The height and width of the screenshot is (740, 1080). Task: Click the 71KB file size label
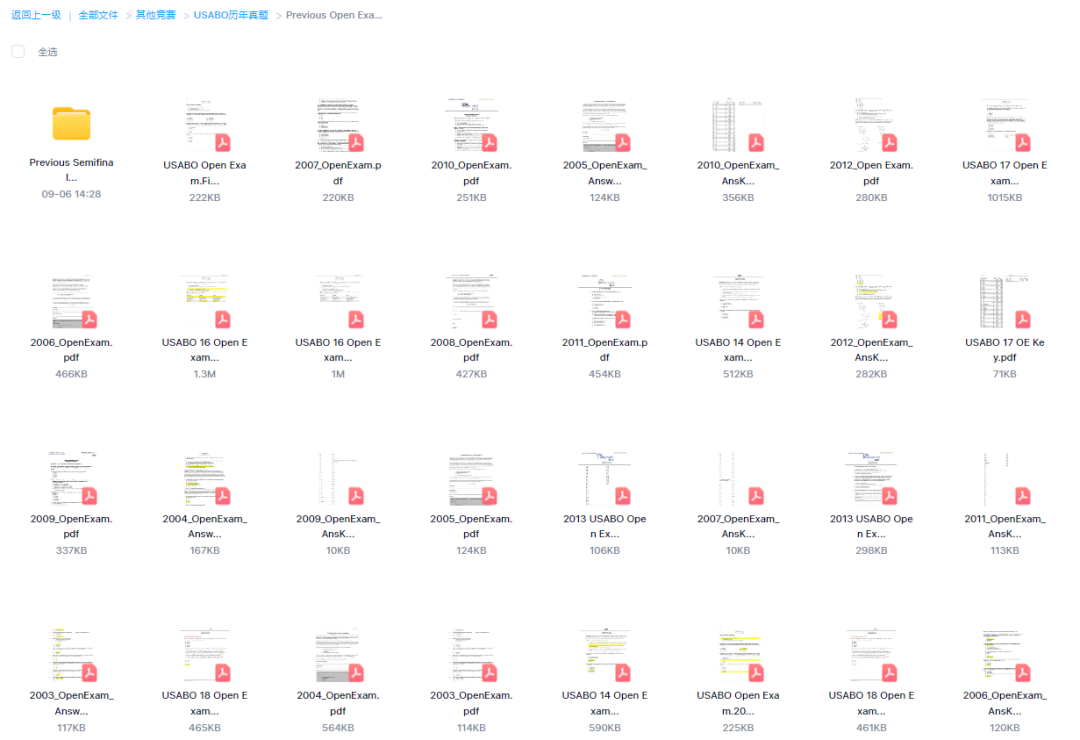pos(1005,374)
